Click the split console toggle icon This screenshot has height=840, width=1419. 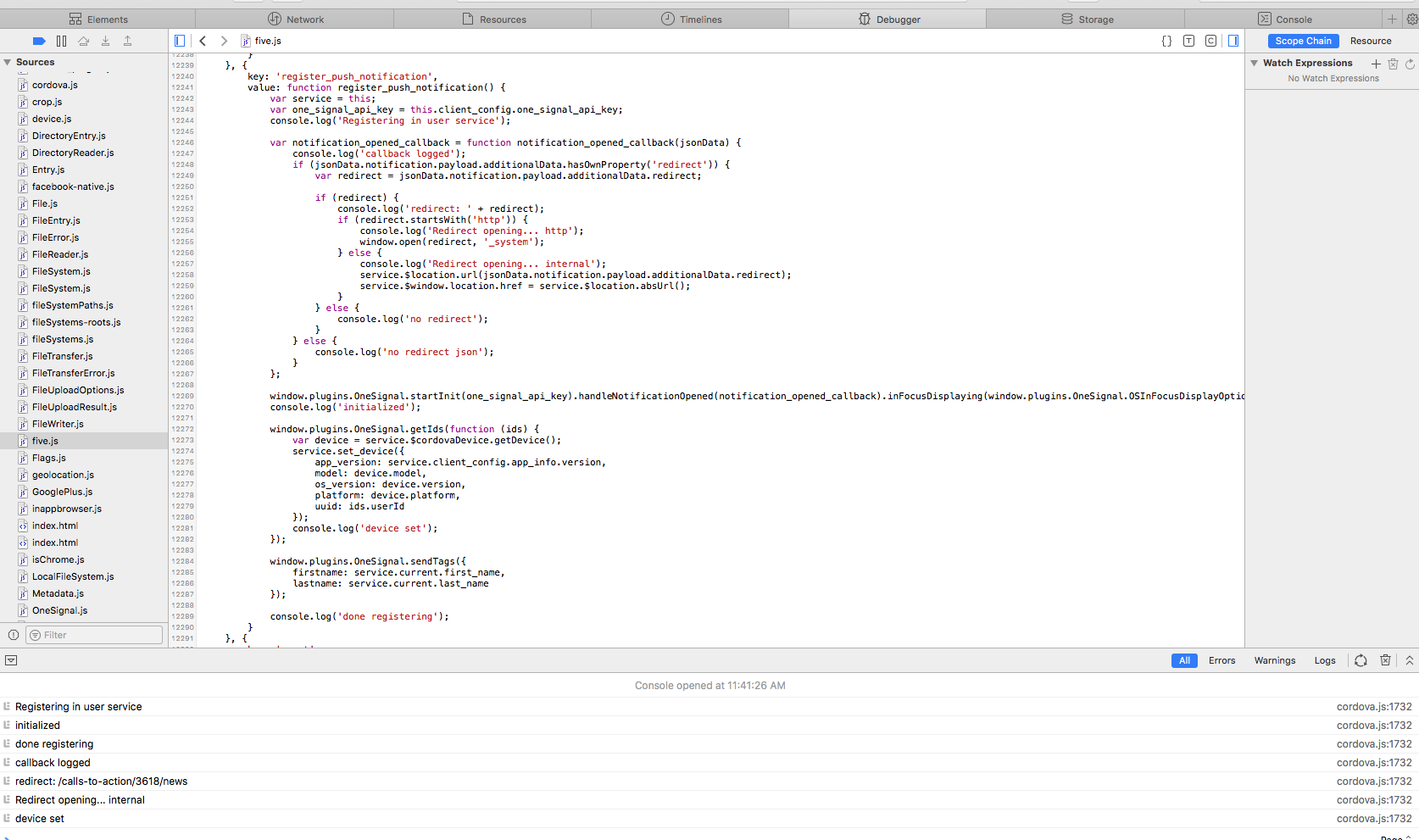(11, 660)
